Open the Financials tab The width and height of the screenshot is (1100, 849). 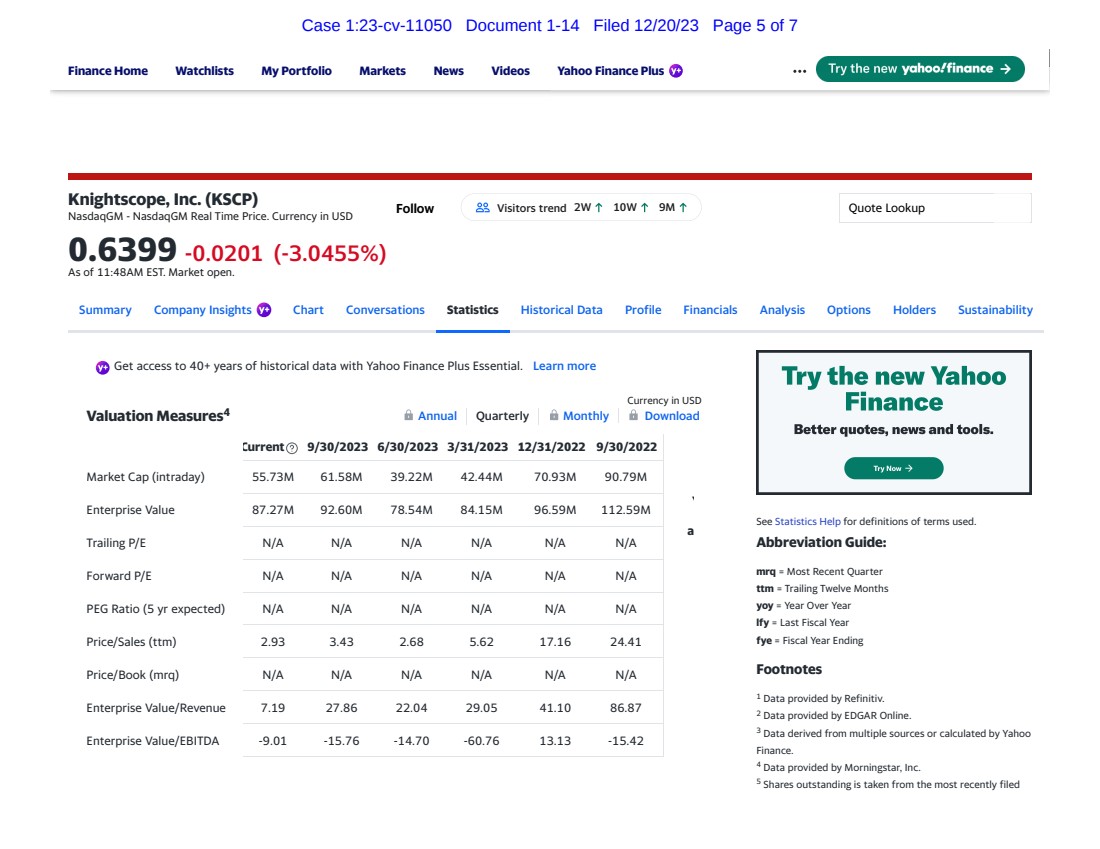[x=710, y=310]
